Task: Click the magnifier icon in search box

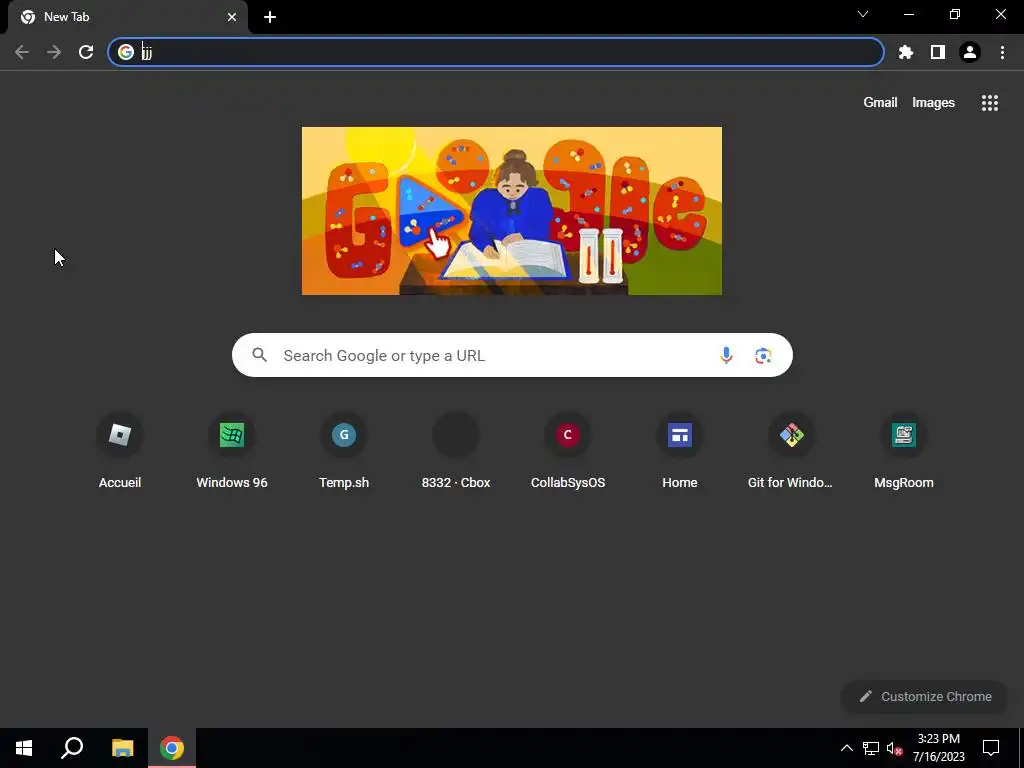Action: pos(260,355)
